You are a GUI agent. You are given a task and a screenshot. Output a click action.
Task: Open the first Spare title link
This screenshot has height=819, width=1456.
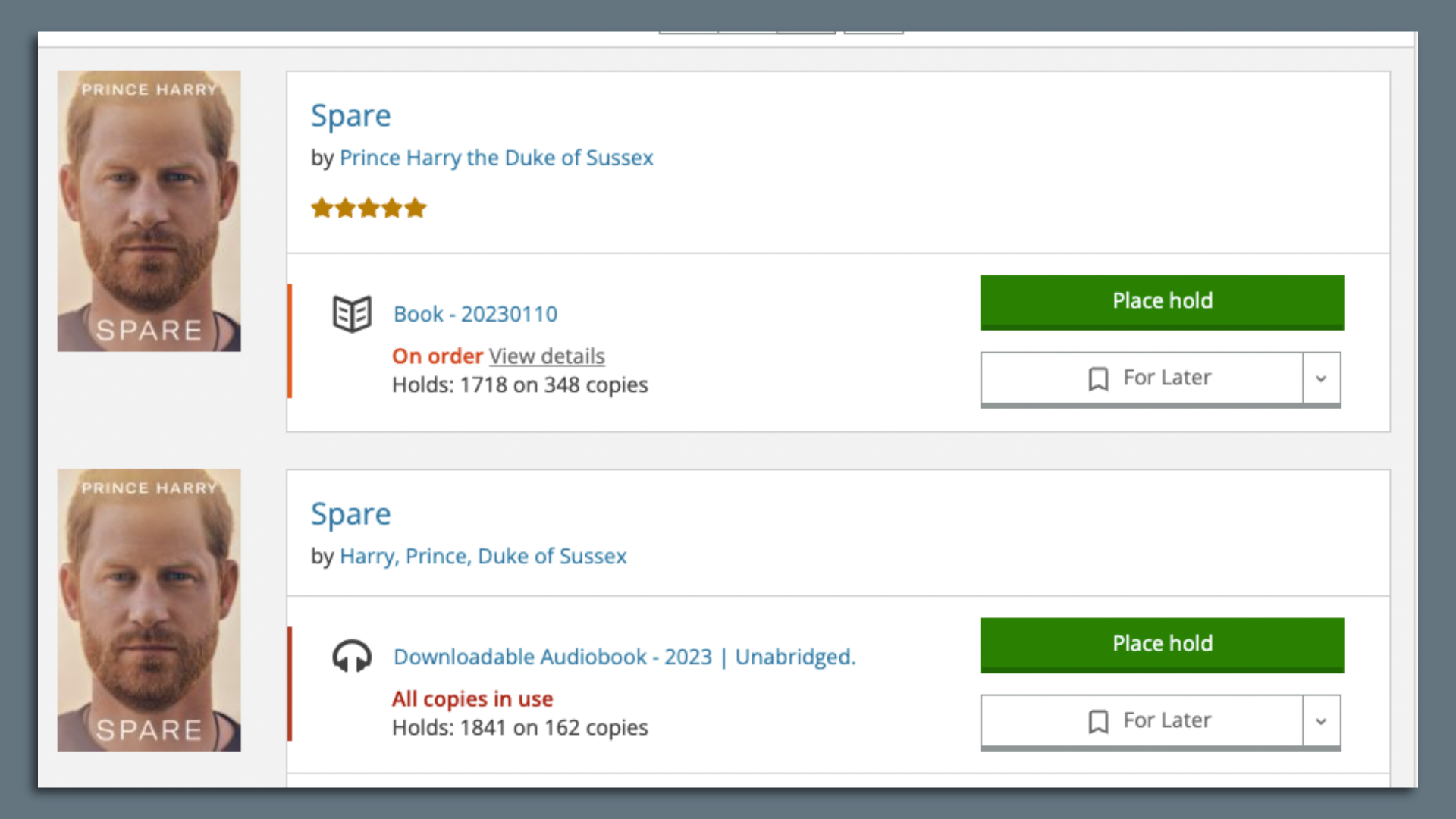click(350, 116)
